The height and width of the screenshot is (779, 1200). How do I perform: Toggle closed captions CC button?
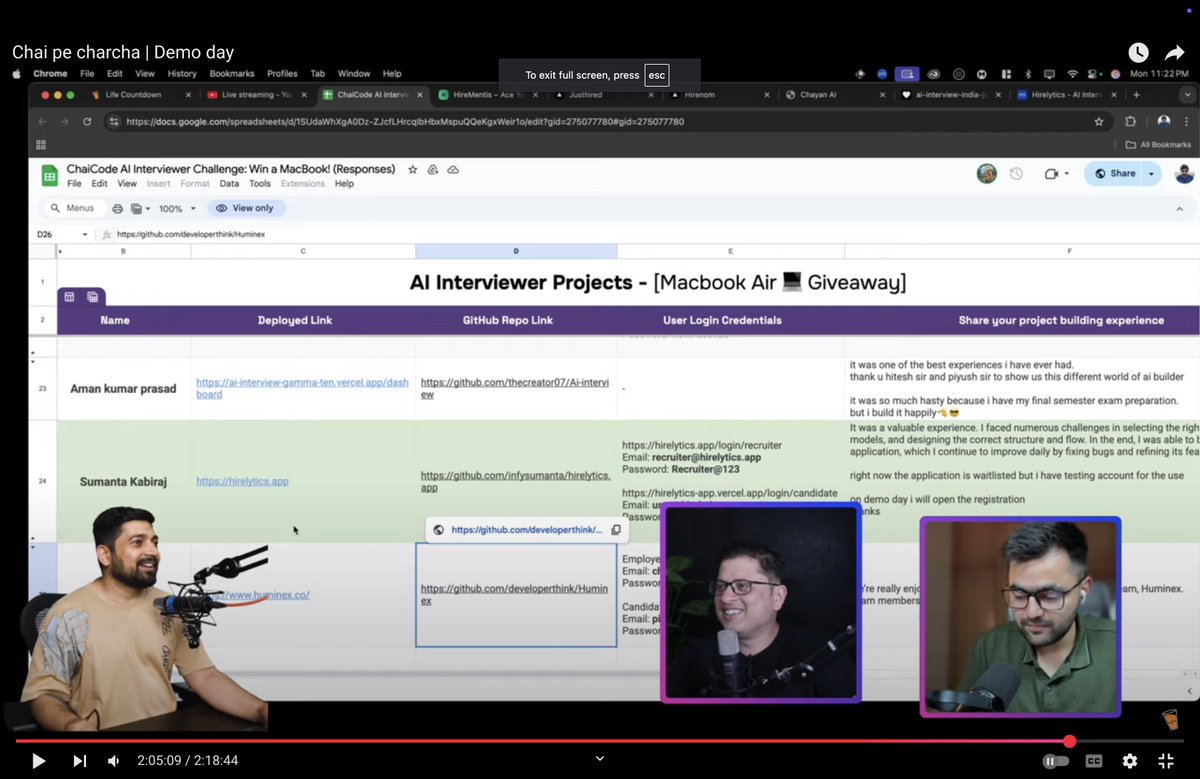pyautogui.click(x=1094, y=761)
